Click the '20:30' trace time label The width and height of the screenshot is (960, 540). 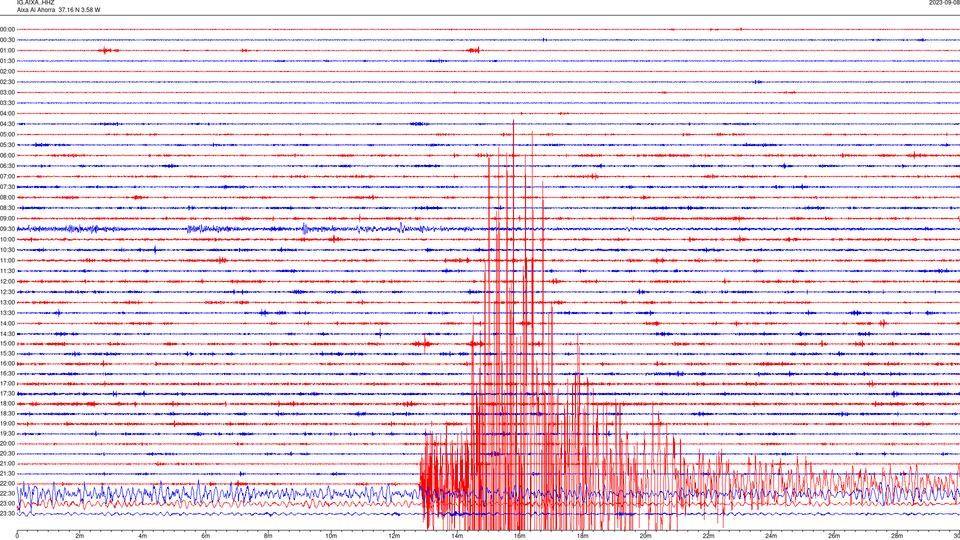coord(7,454)
